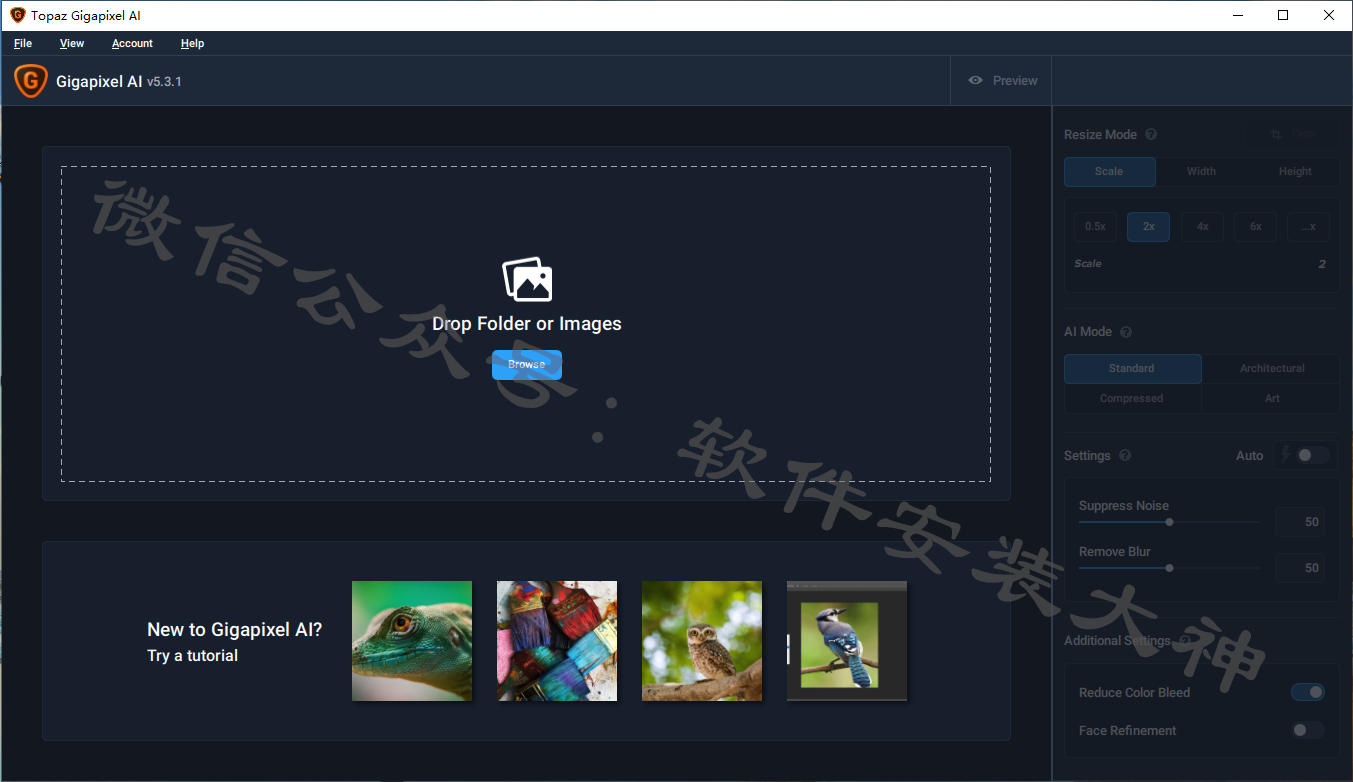Screen dimensions: 1353x782
Task: Choose the 6x scale option
Action: (x=1255, y=227)
